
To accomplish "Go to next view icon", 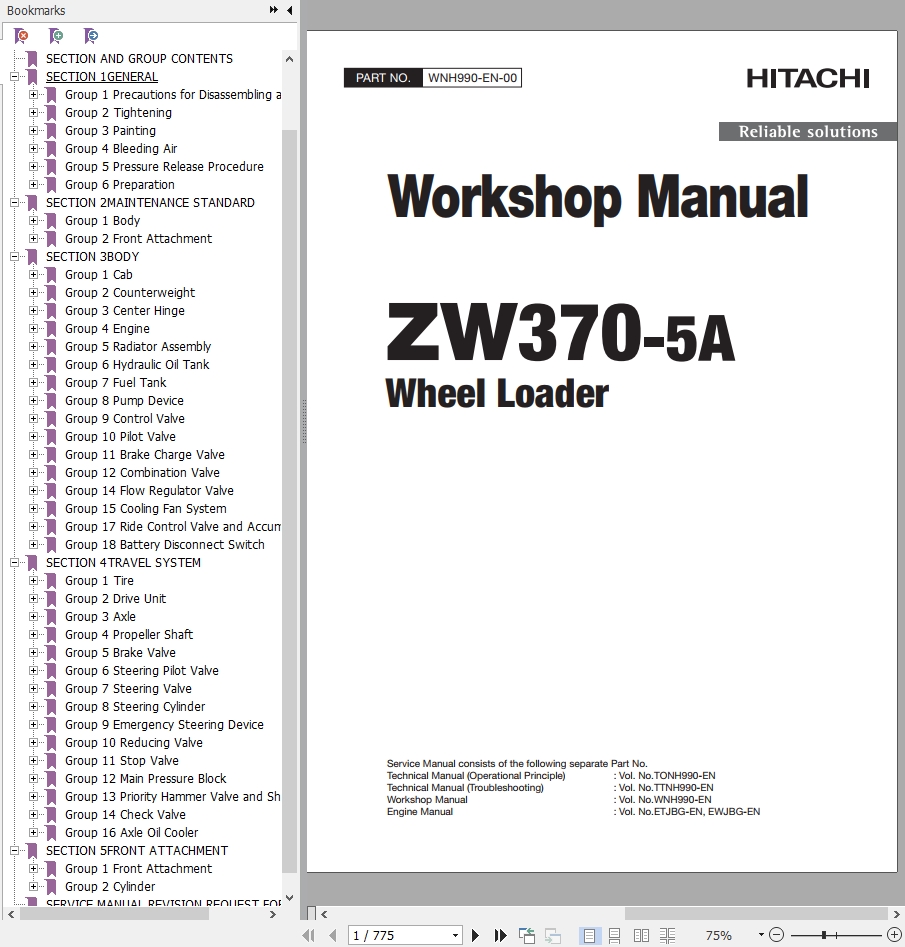I will pos(553,936).
